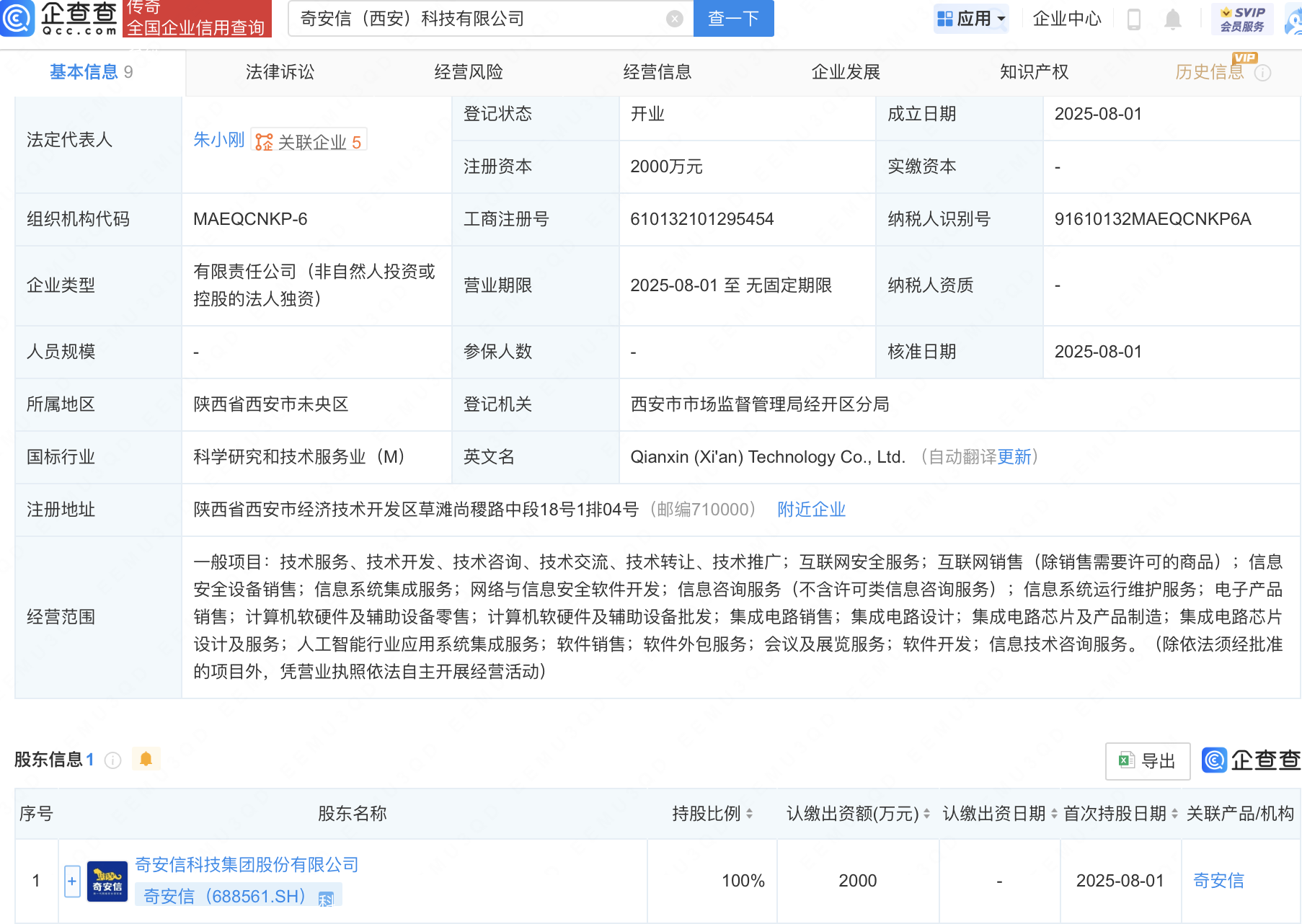Open the customer service avatar icon
1302x924 pixels.
(1293, 19)
